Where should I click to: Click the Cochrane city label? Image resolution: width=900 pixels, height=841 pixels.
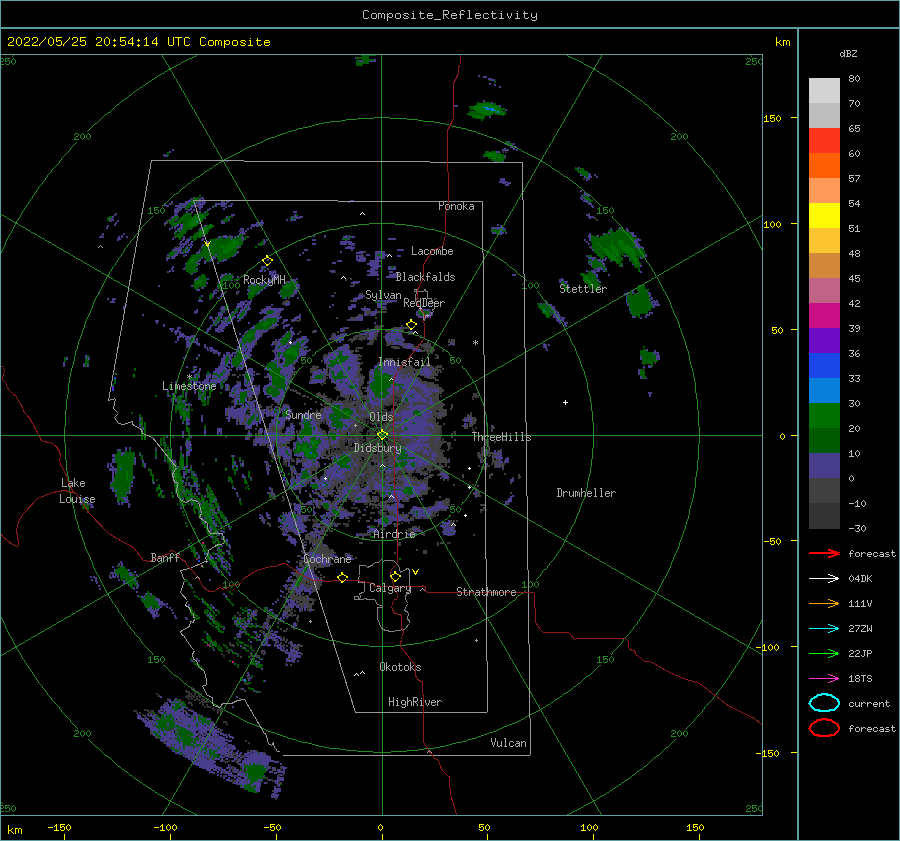click(327, 559)
